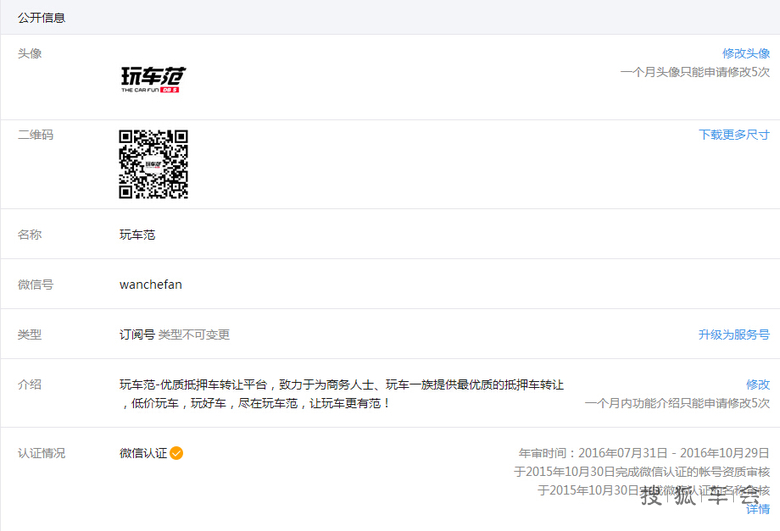Click the 类型不可变更 note
The image size is (780, 531).
click(194, 334)
